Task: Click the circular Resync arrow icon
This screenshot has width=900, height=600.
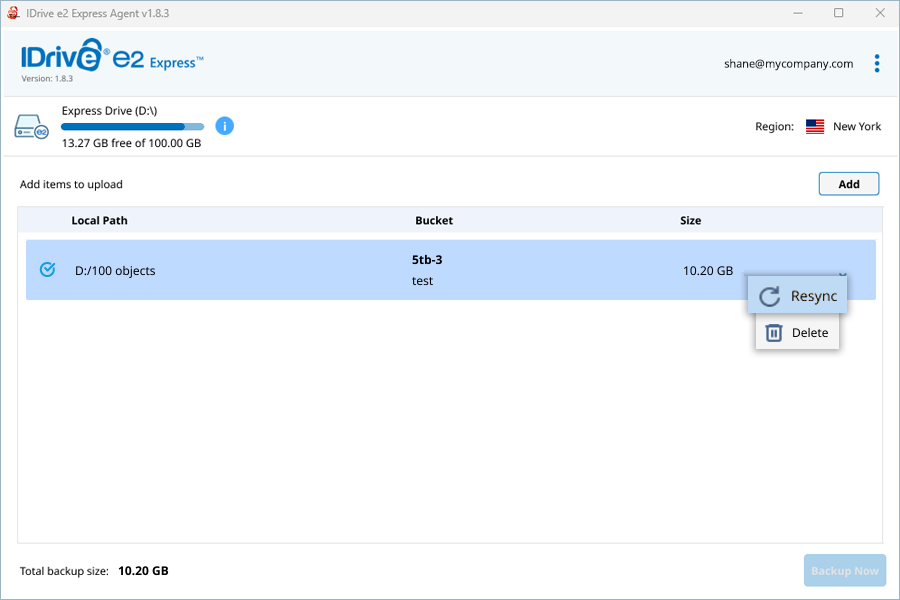Action: [x=769, y=296]
